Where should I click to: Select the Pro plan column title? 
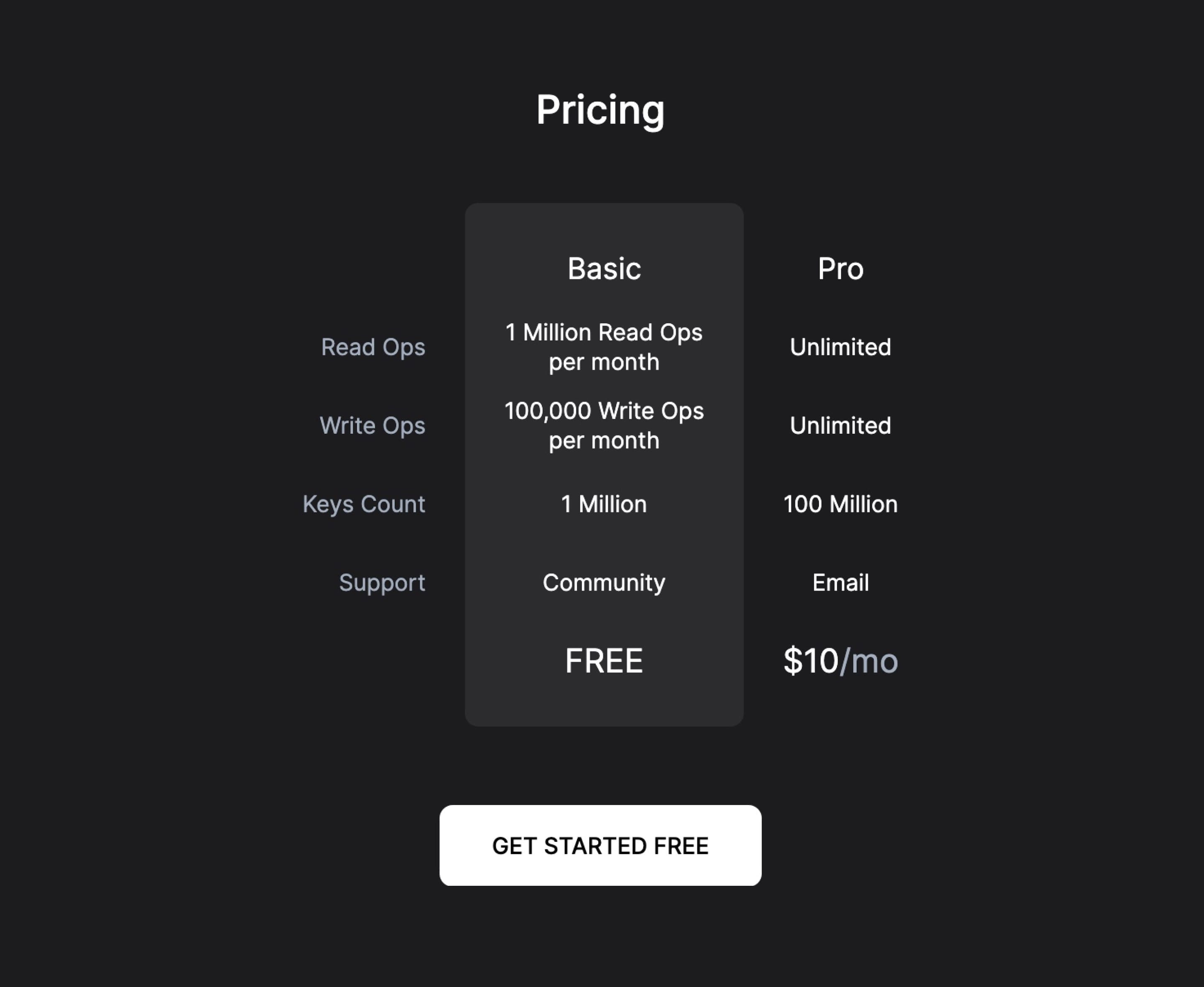tap(840, 268)
